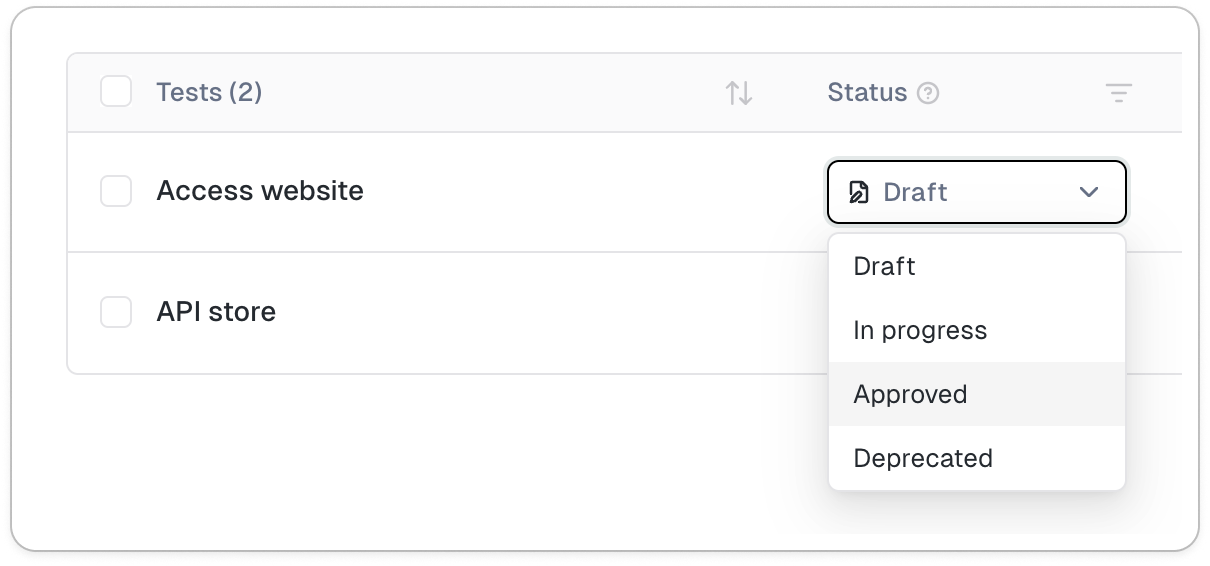1210x566 pixels.
Task: Choose Draft from the status options list
Action: point(884,267)
